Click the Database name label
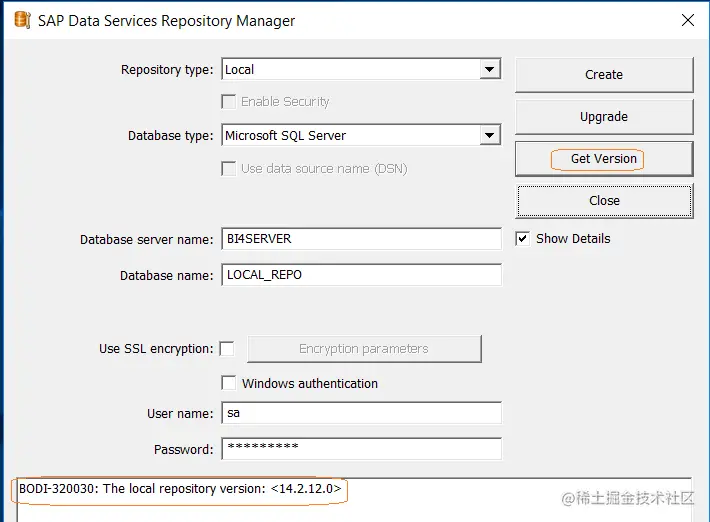The height and width of the screenshot is (522, 710). [166, 276]
